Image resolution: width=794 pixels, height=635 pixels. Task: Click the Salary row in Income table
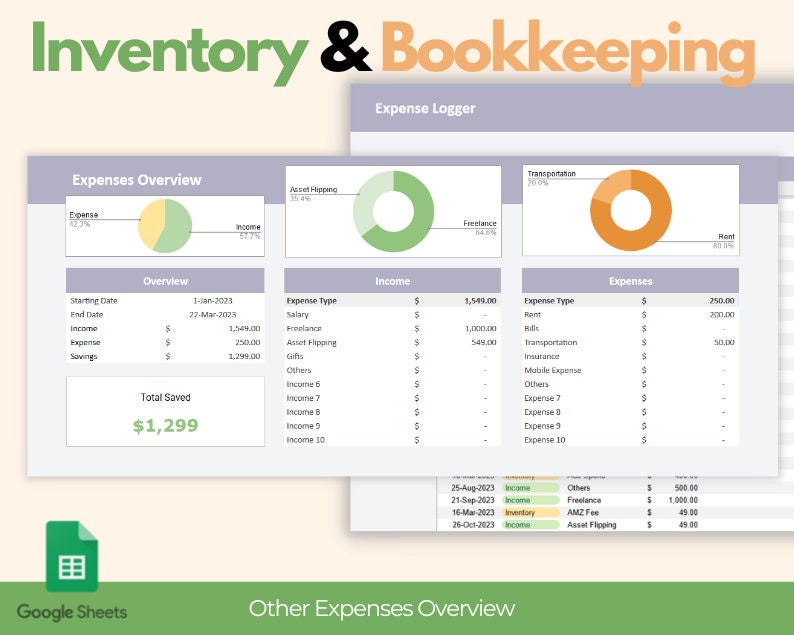tap(392, 314)
